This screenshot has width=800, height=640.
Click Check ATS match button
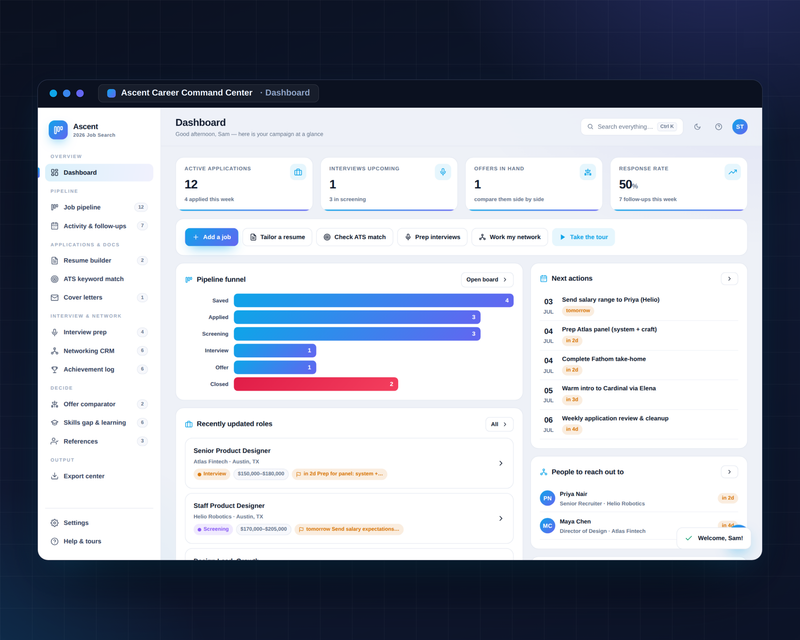tap(355, 237)
